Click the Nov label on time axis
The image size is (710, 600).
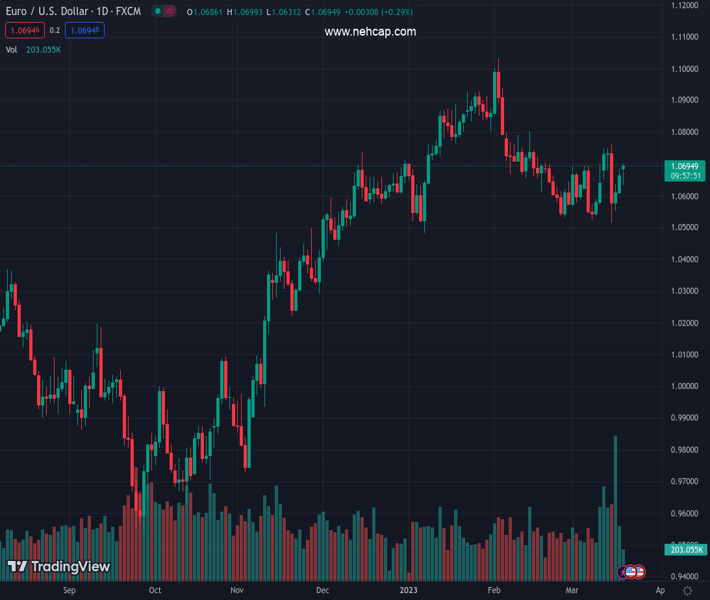[236, 591]
